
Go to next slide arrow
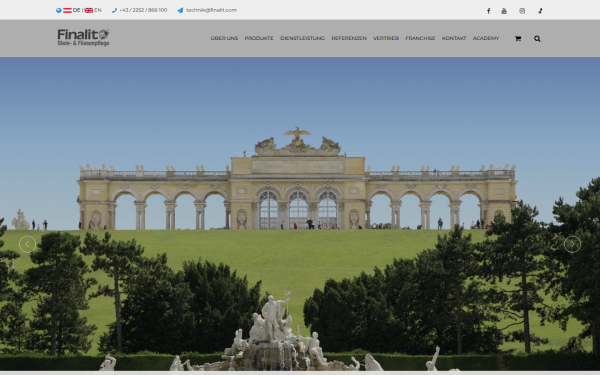pyautogui.click(x=572, y=244)
